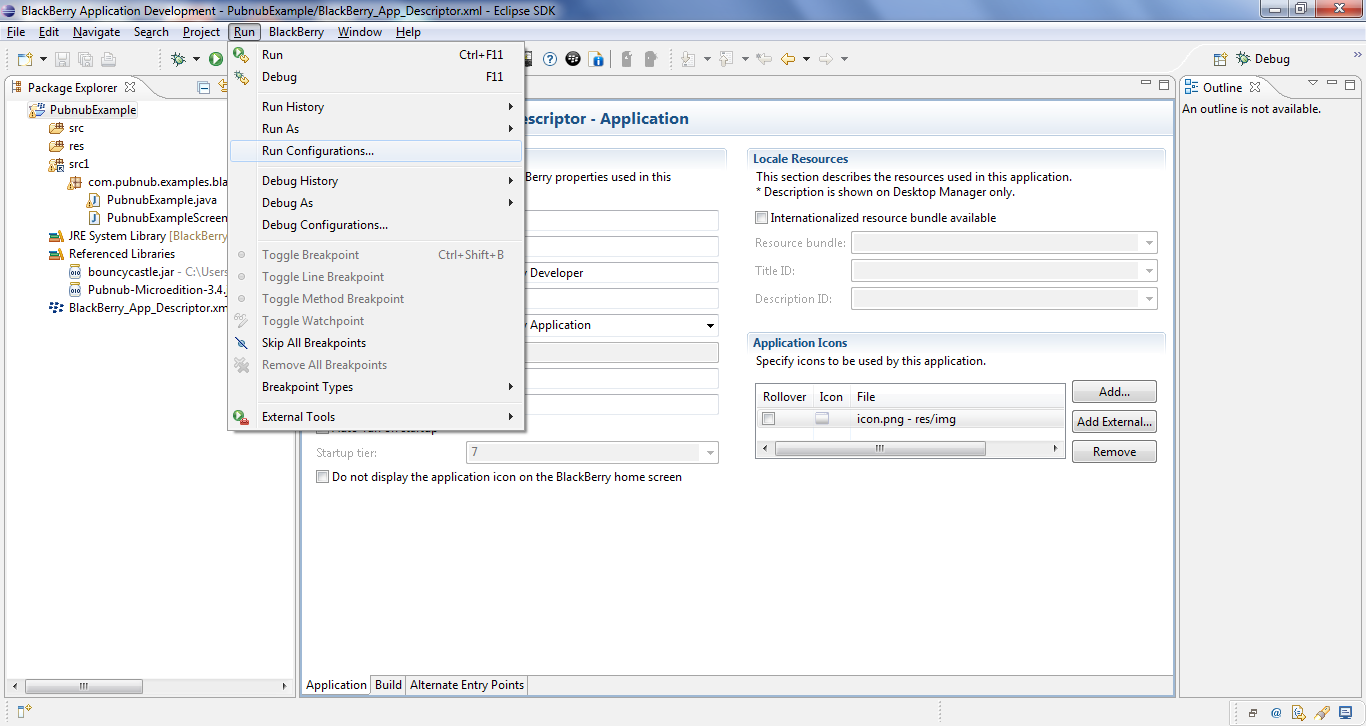This screenshot has width=1366, height=726.
Task: Click the Print toolbar icon
Action: 108,59
